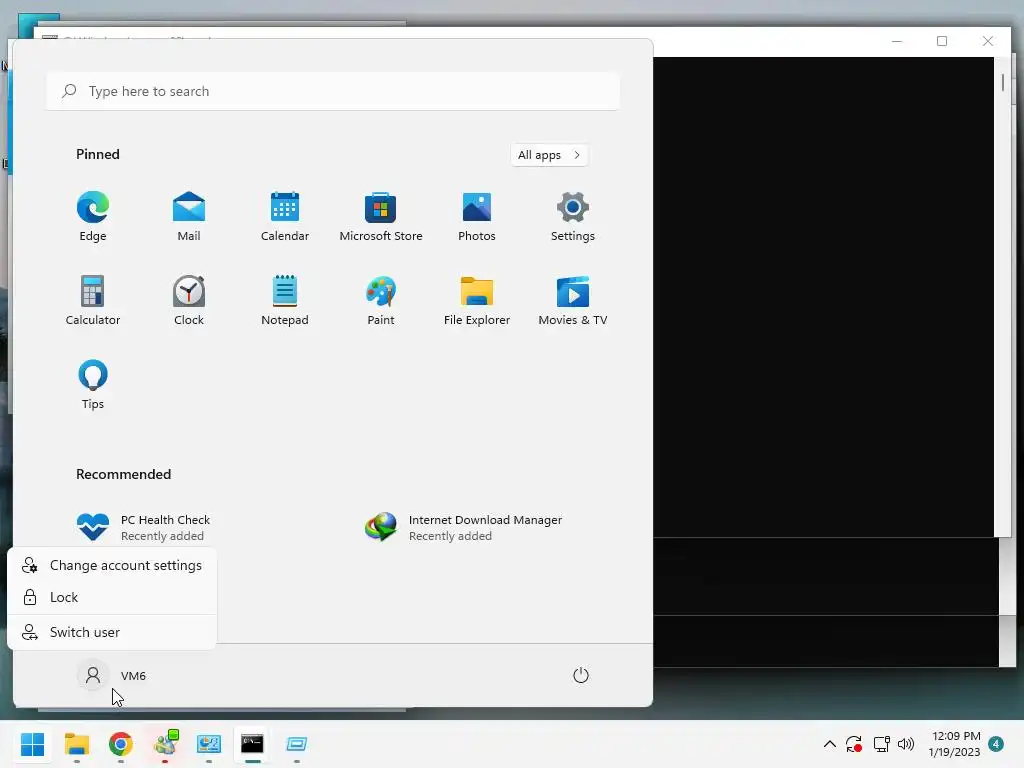Open File Explorer from the taskbar

[x=76, y=744]
